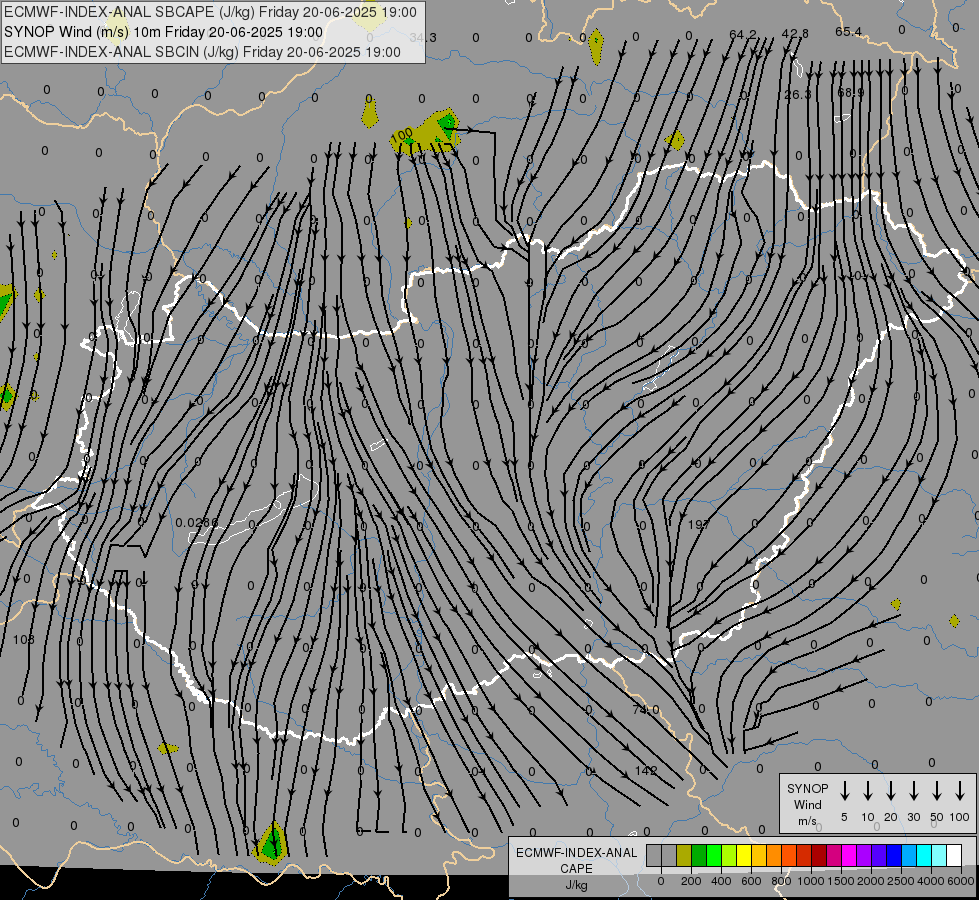Pick the olive swatch in the CAPE legend

684,855
